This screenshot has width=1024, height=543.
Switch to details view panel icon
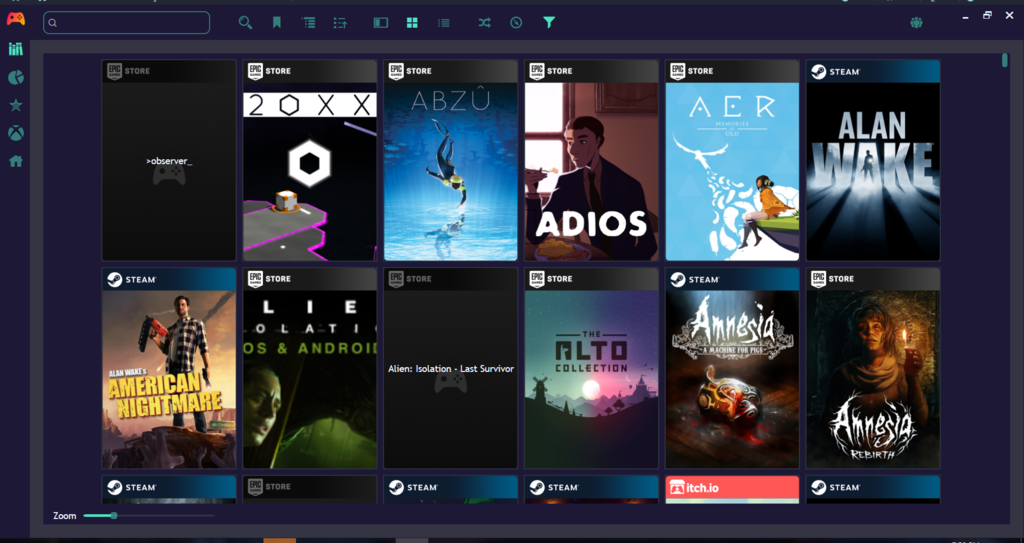coord(380,23)
